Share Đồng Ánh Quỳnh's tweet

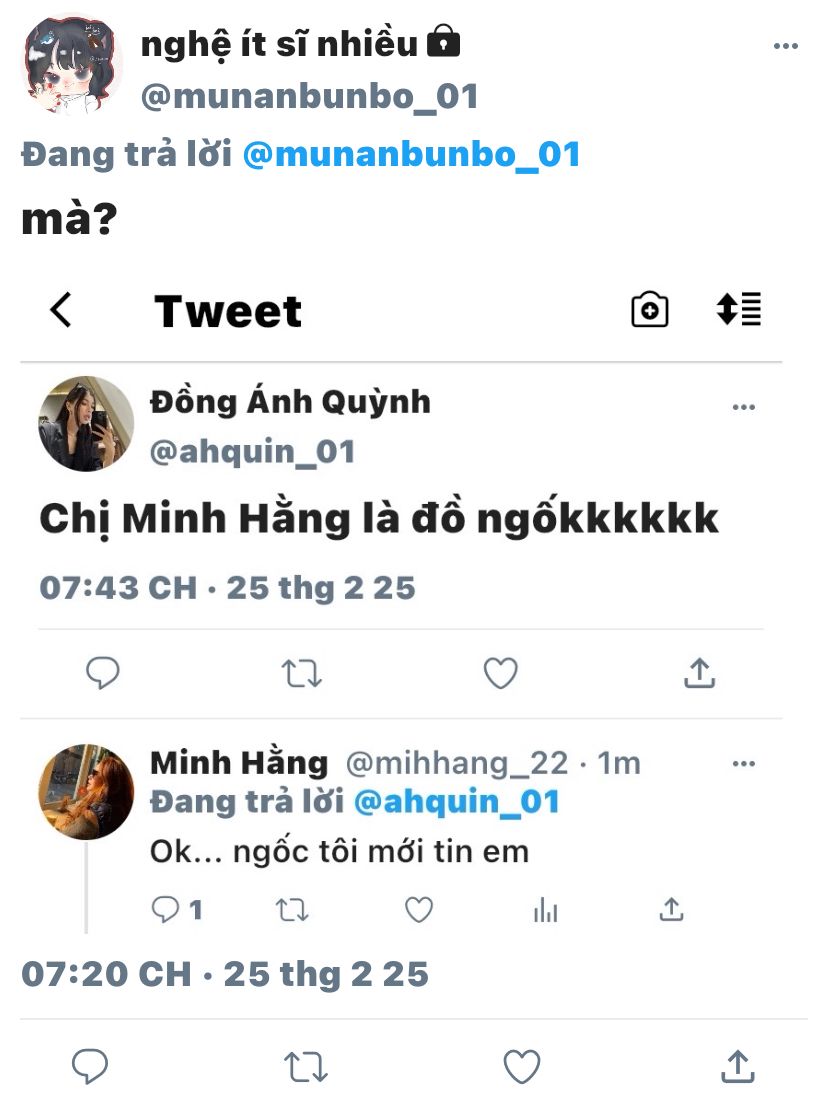pos(699,674)
